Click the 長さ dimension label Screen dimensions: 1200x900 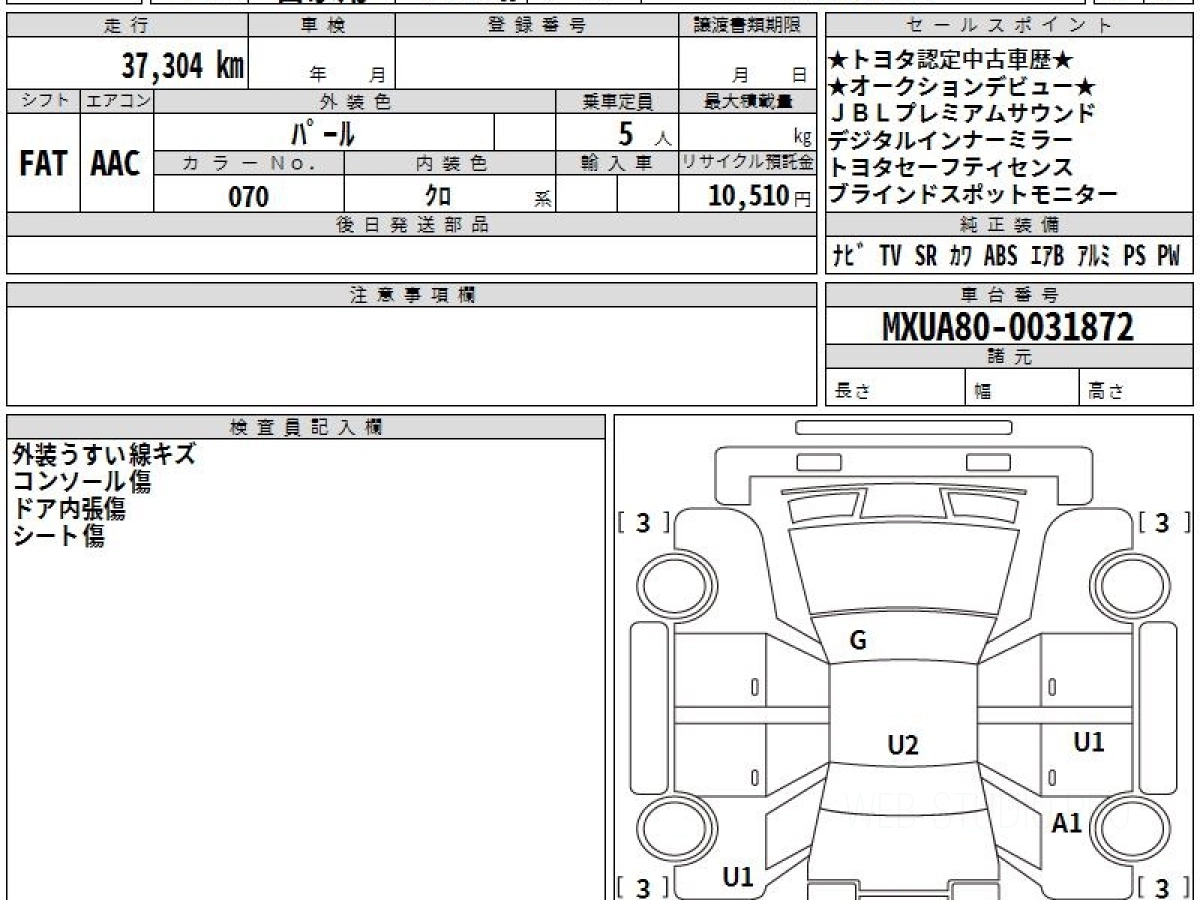tap(852, 392)
